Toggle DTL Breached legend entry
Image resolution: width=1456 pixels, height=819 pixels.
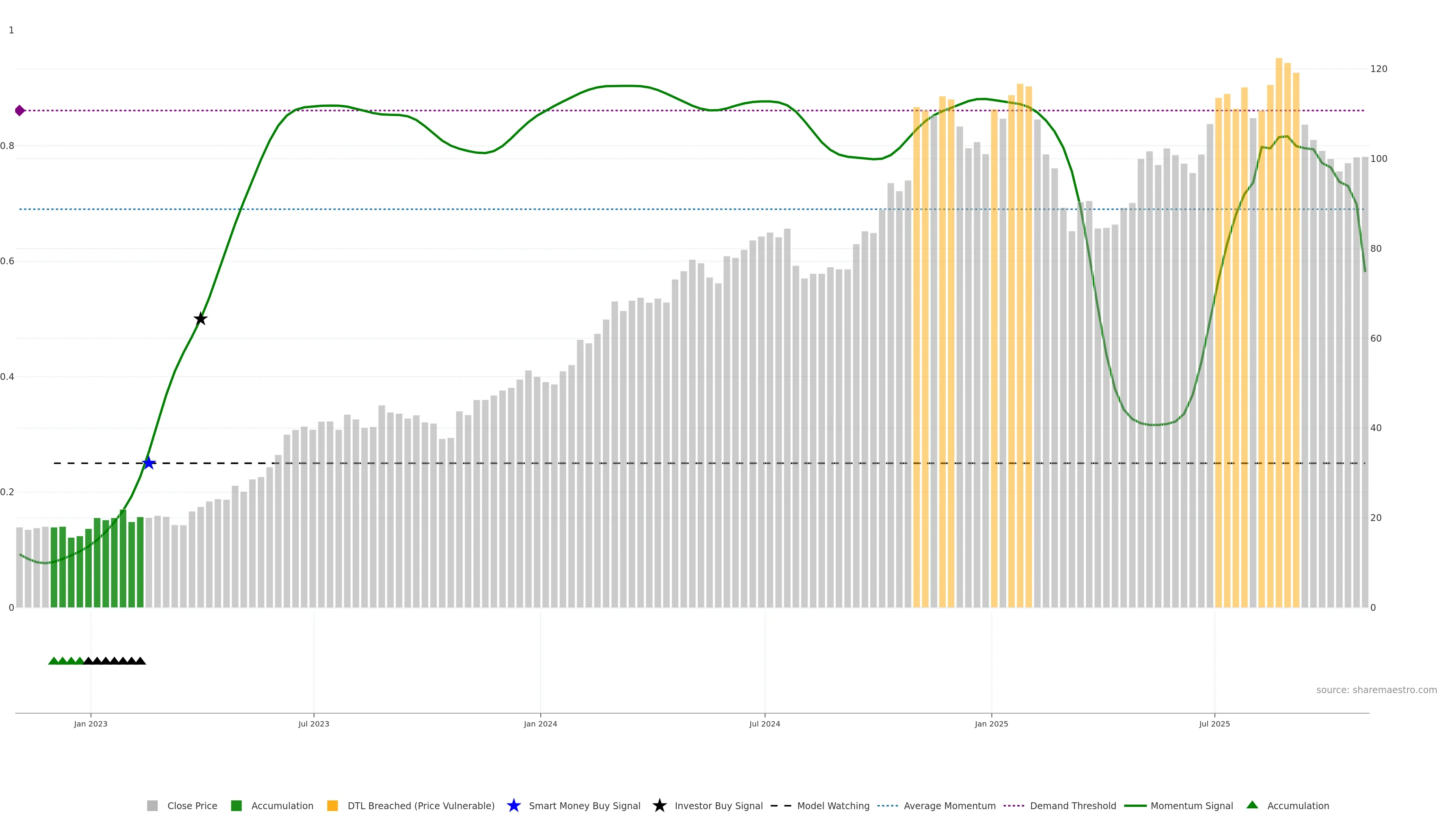(x=420, y=805)
